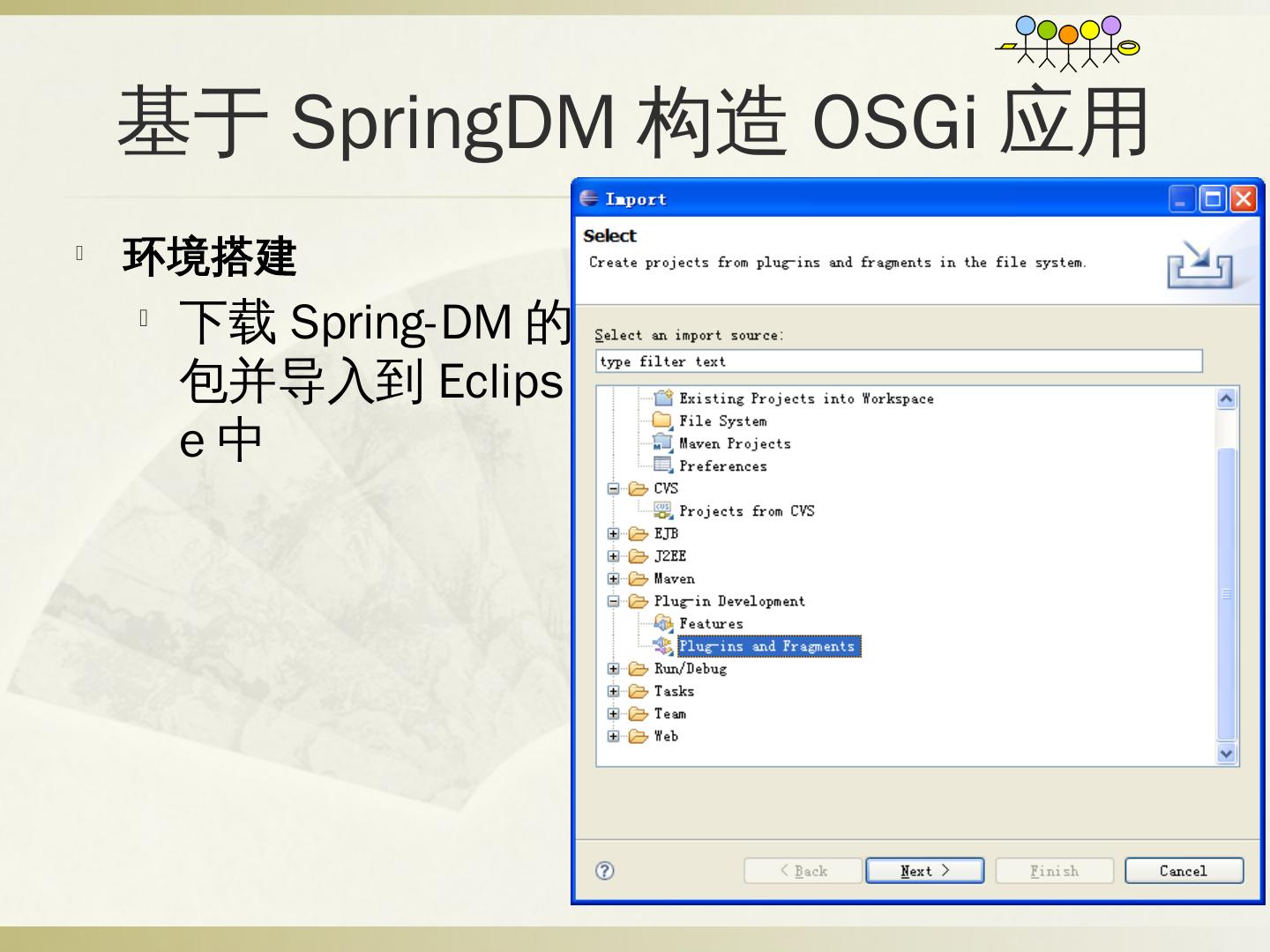
Task: Collapse the Plug-in Development category
Action: point(614,601)
